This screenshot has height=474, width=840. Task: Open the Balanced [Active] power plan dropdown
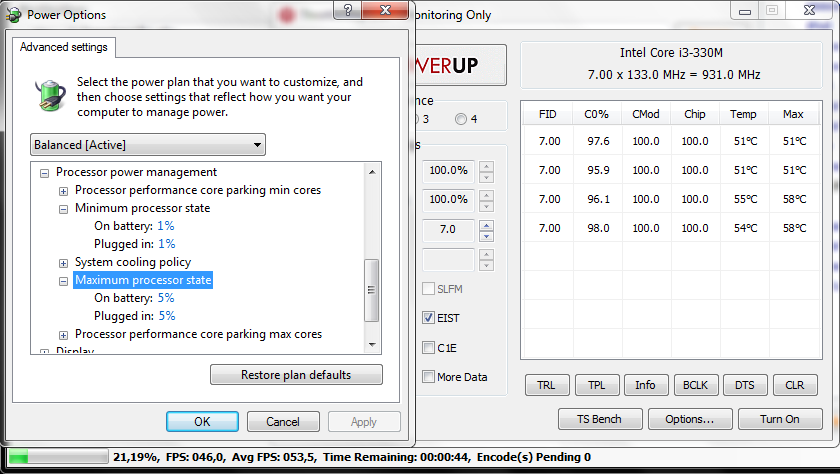pos(148,145)
